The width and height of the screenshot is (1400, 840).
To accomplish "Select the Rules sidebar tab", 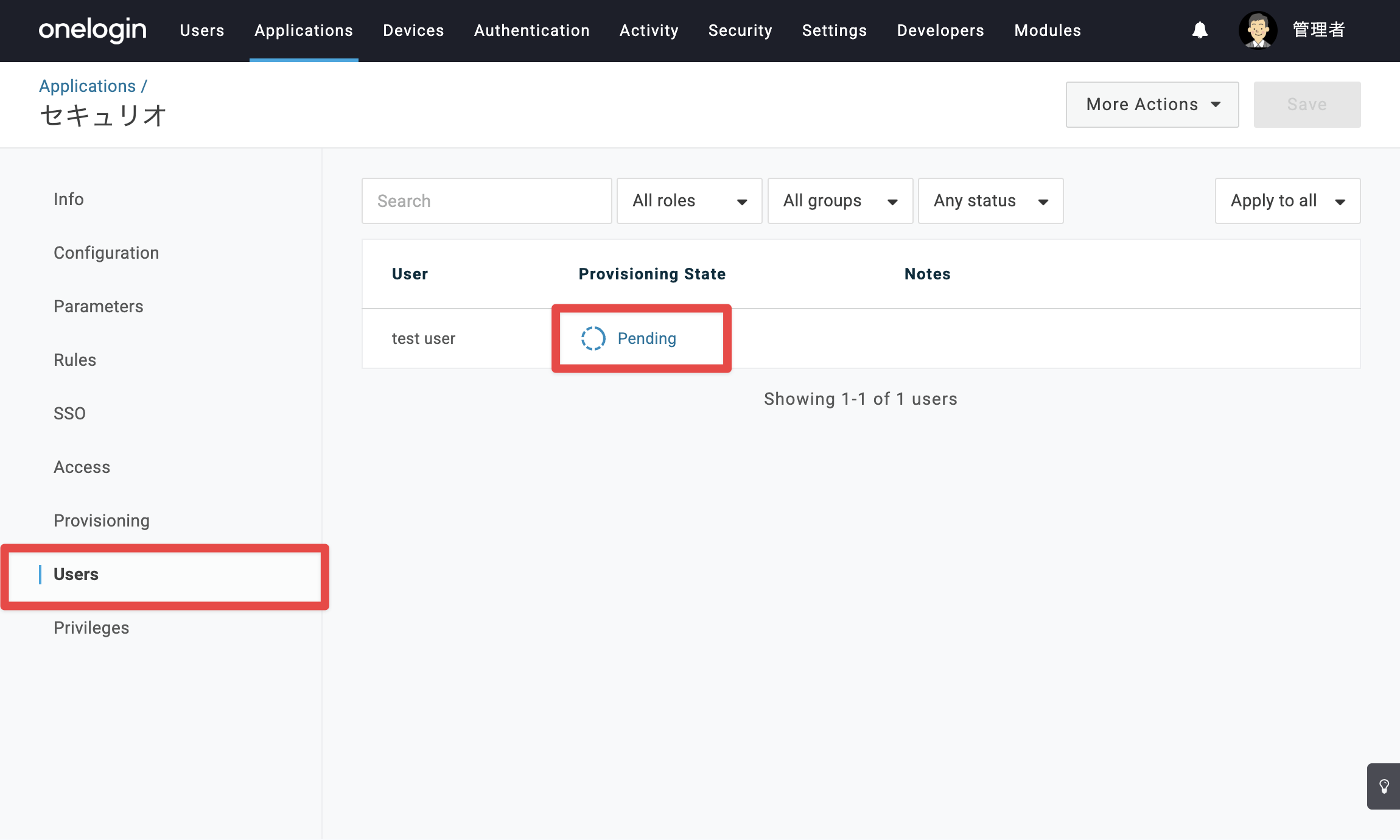I will 75,360.
